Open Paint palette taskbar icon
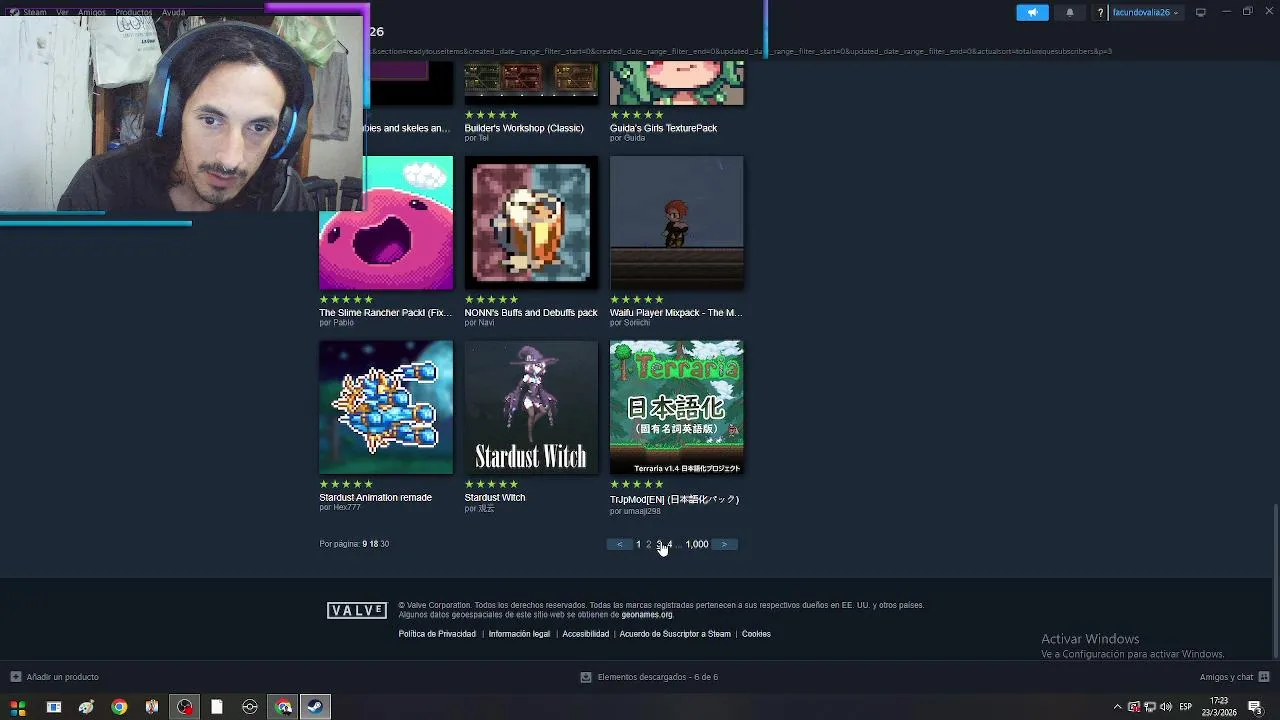The image size is (1280, 720). pos(86,707)
